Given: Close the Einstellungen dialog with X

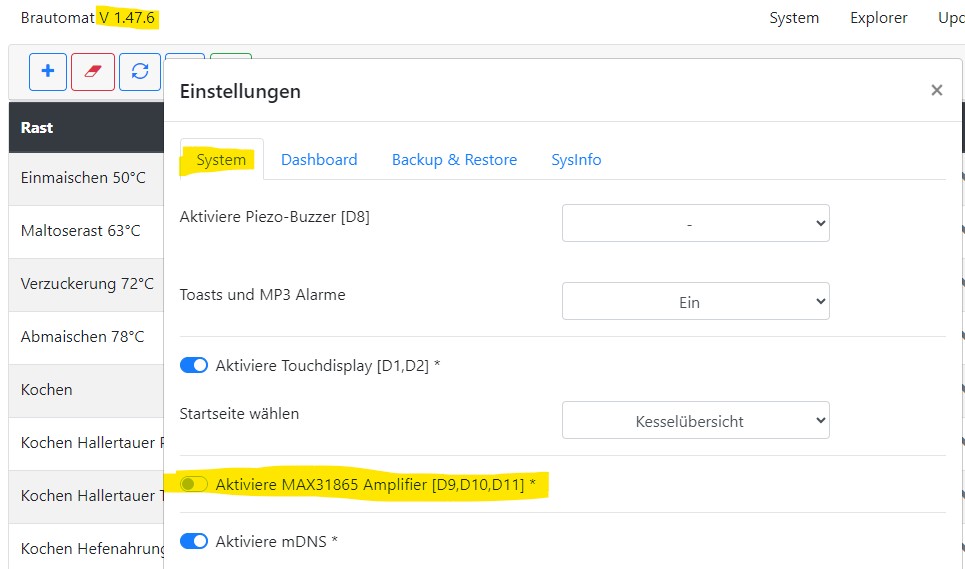Looking at the screenshot, I should 936,91.
